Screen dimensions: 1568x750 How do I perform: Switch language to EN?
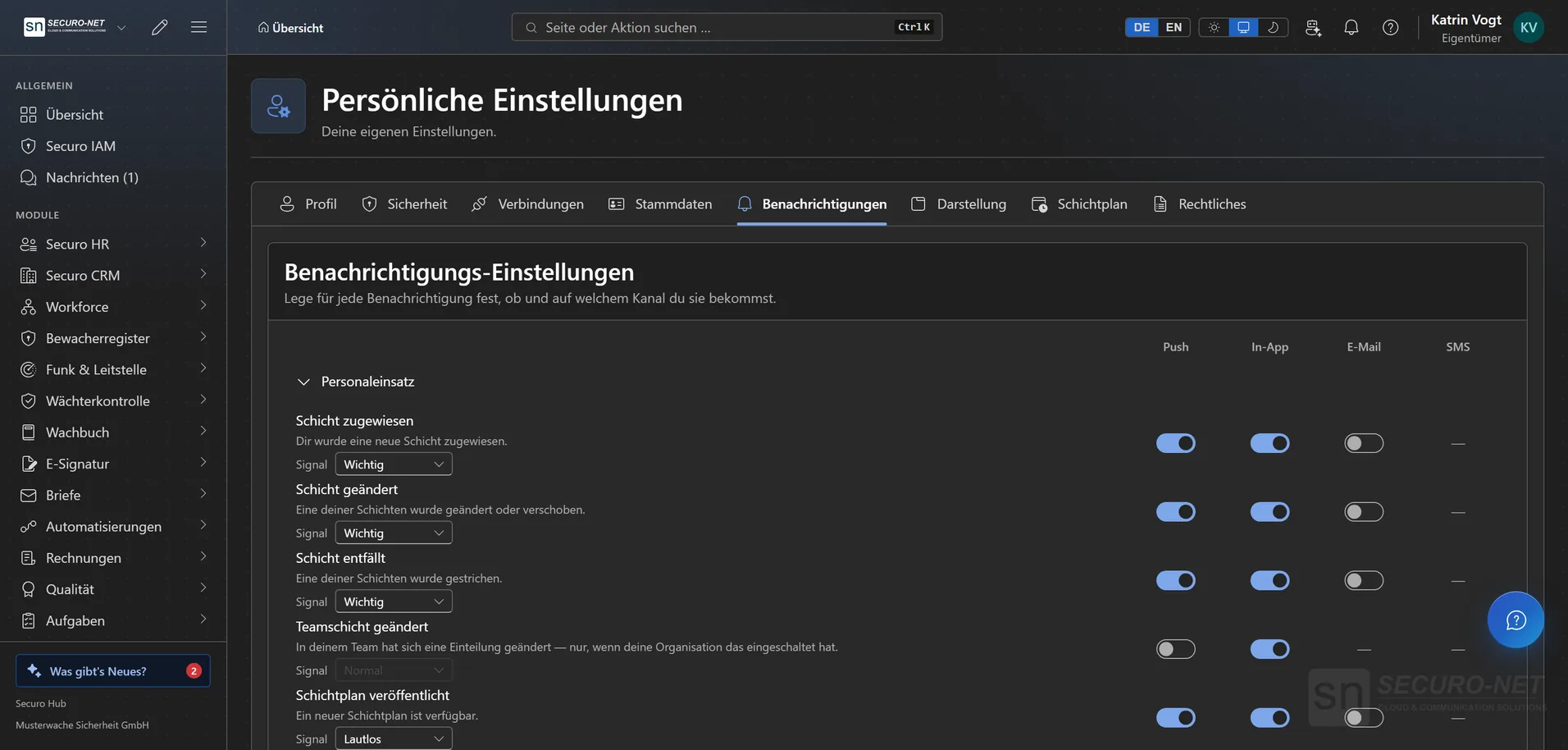click(1174, 27)
